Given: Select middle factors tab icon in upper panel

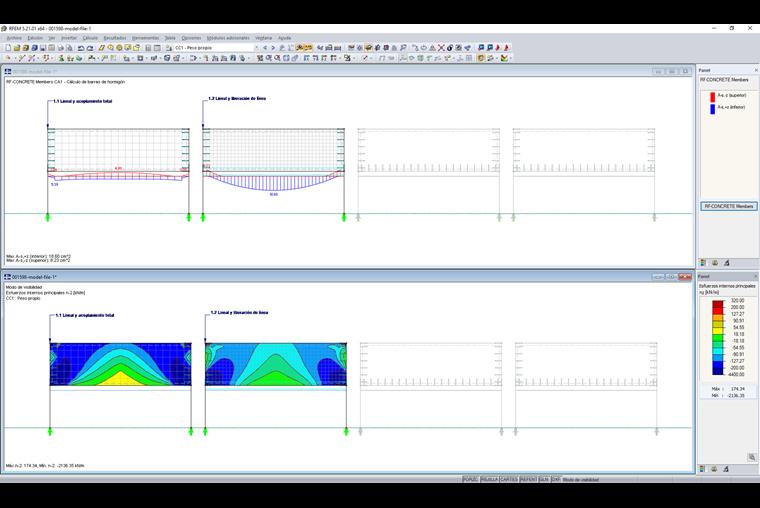Looking at the screenshot, I should coord(714,263).
